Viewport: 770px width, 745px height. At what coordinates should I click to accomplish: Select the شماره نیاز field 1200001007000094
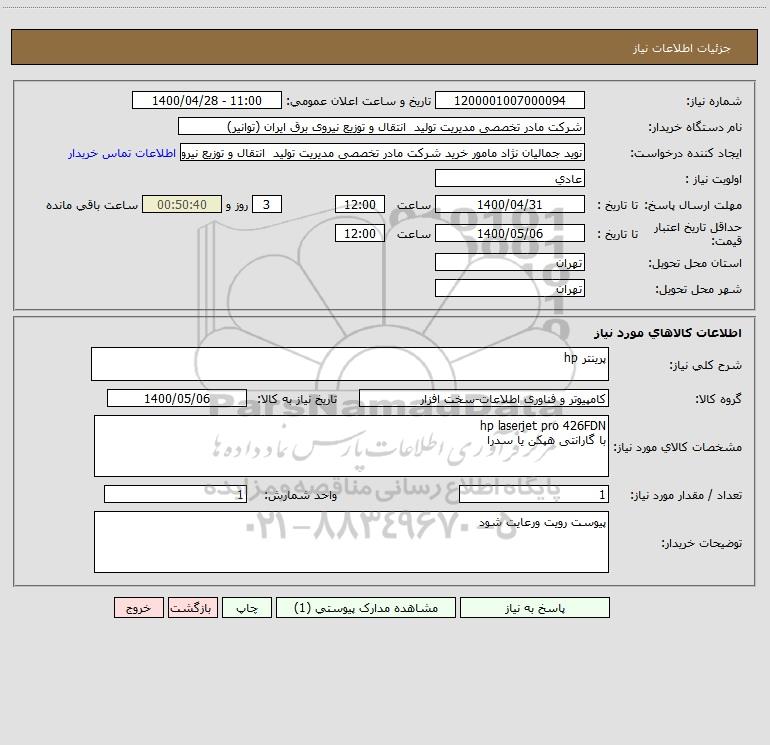(x=510, y=100)
